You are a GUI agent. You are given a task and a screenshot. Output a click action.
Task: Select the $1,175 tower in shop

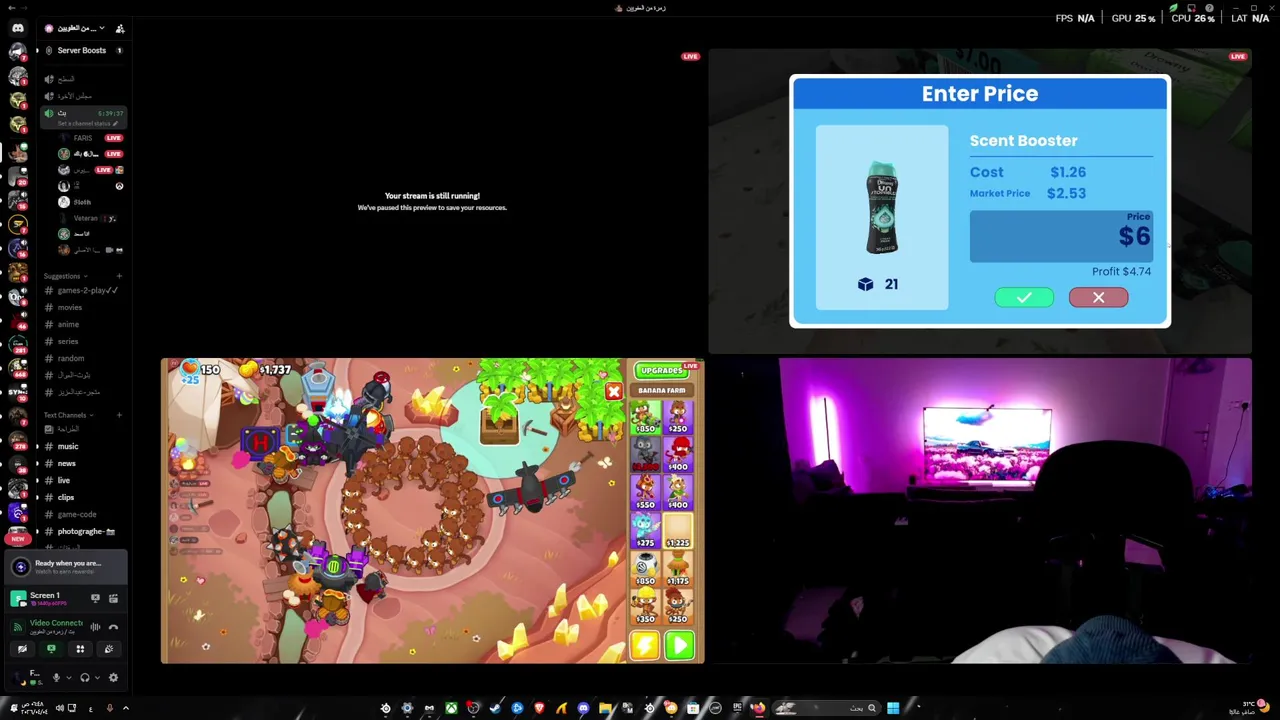pos(678,568)
